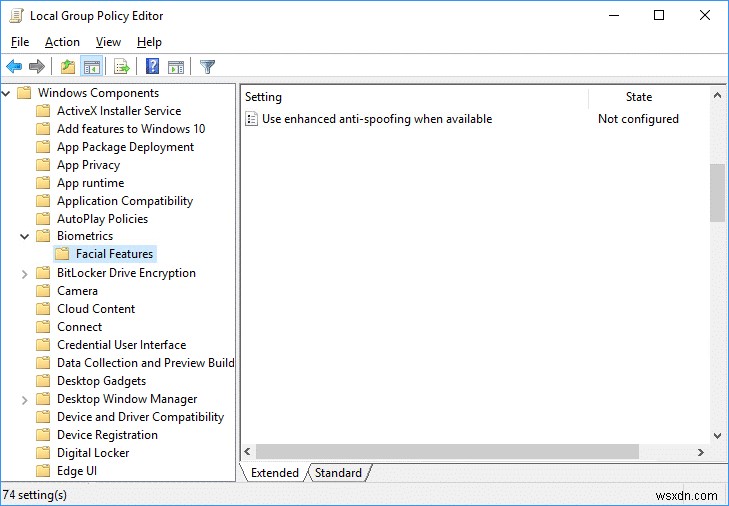
Task: Click the Biometrics folder icon
Action: coord(43,236)
